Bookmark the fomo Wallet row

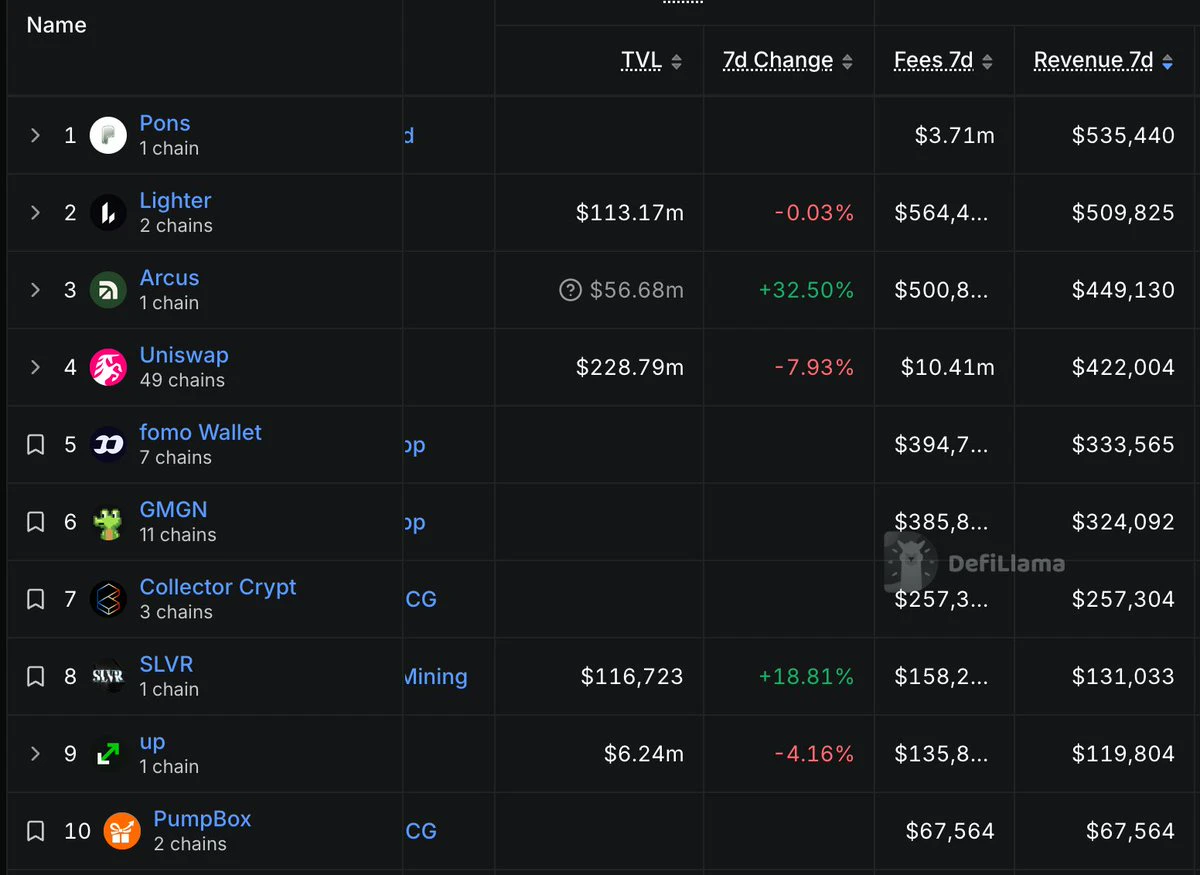35,444
